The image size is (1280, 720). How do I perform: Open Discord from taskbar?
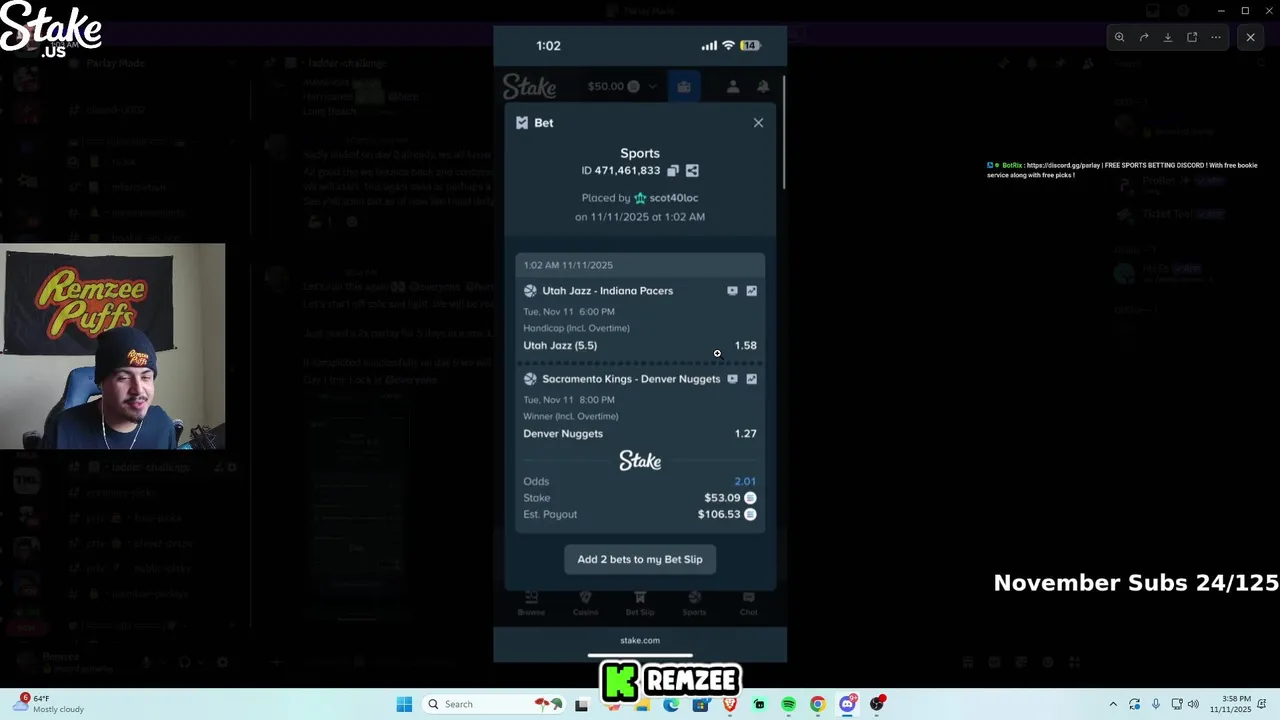848,704
